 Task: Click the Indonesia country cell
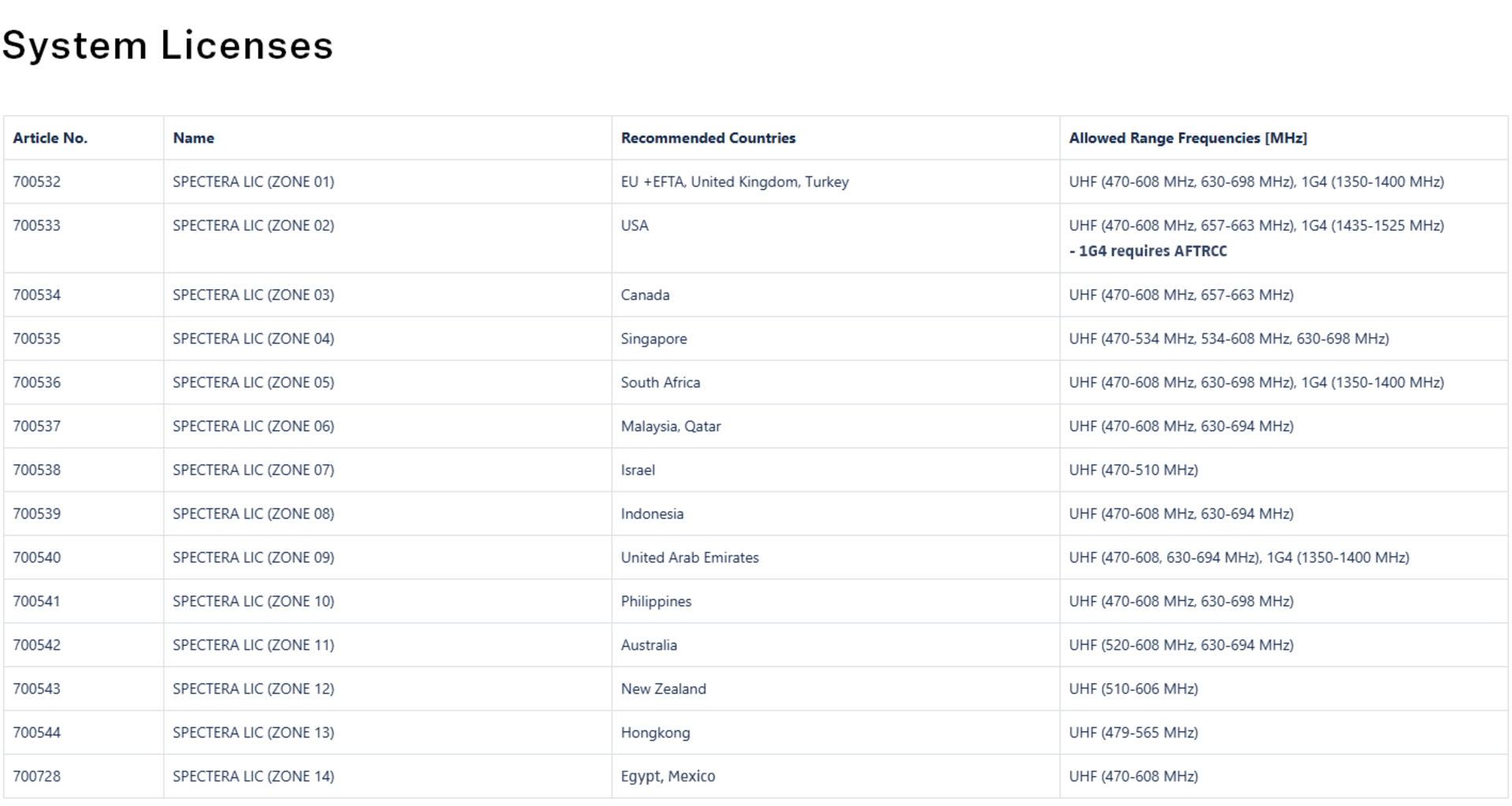652,514
